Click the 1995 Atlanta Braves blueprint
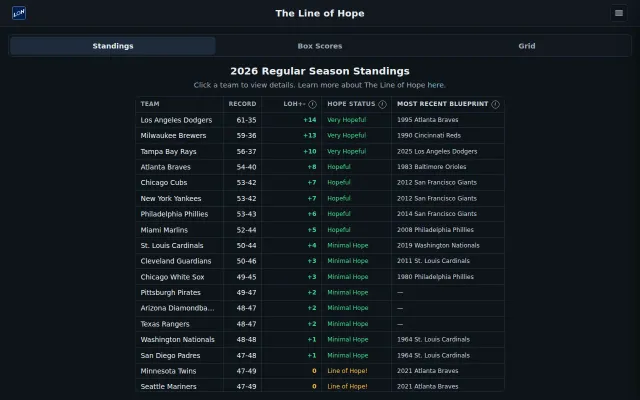Screen dimensions: 640x400 [427, 120]
